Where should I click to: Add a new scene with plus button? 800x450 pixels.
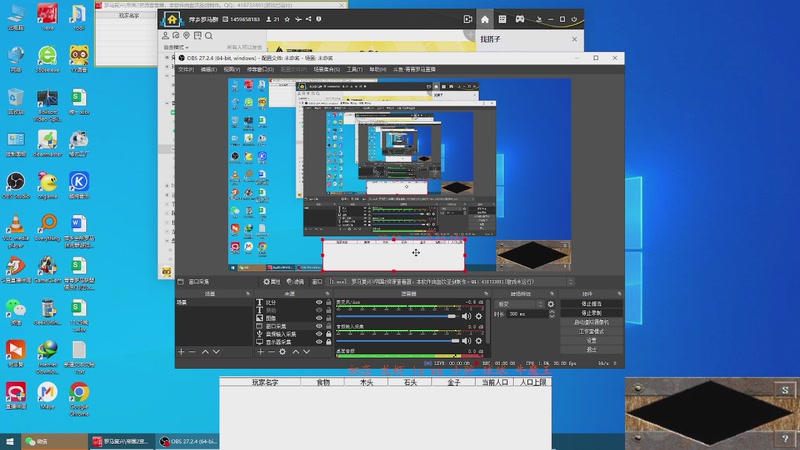point(181,352)
